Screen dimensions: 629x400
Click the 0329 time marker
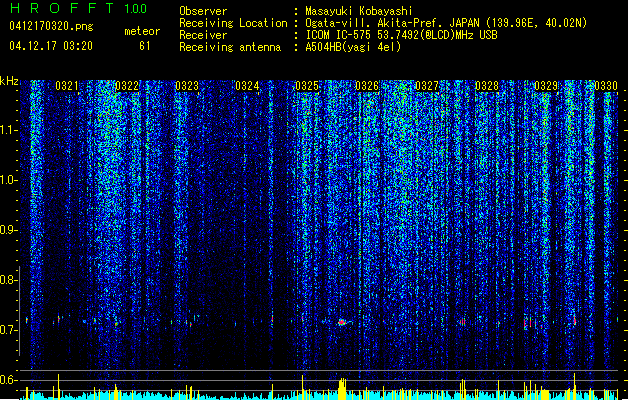[546, 86]
